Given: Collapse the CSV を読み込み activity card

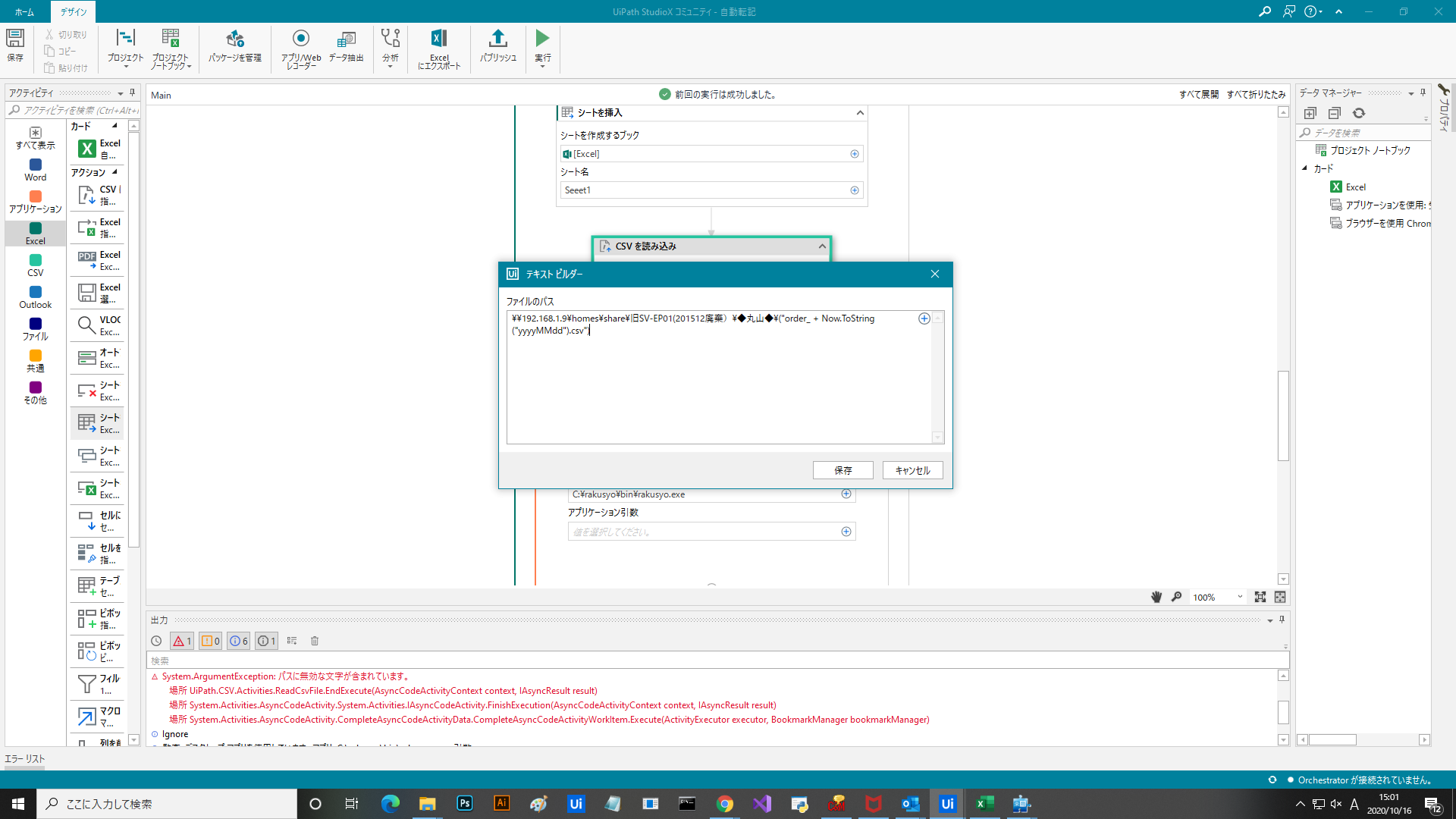Looking at the screenshot, I should (822, 246).
